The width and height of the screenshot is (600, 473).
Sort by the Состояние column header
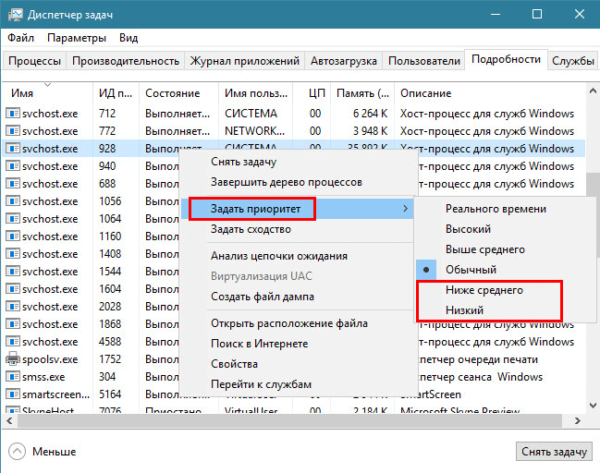pyautogui.click(x=179, y=93)
